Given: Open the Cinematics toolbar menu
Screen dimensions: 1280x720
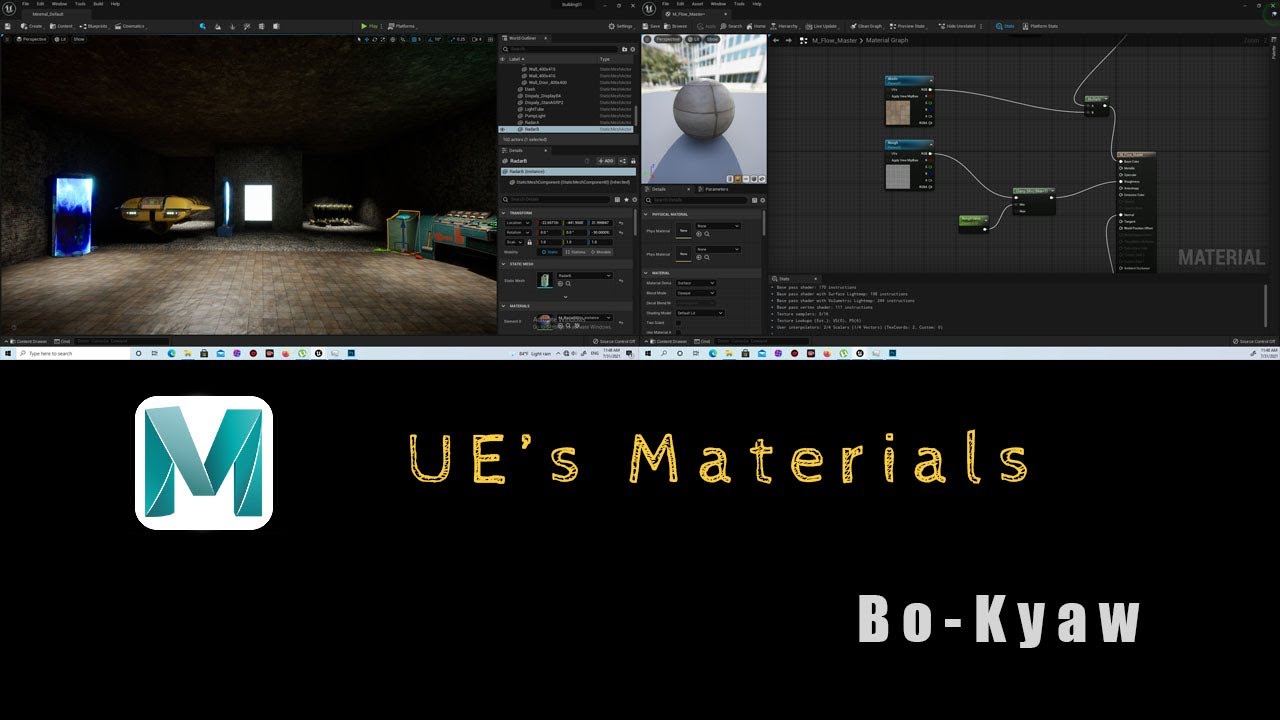Looking at the screenshot, I should tap(131, 26).
